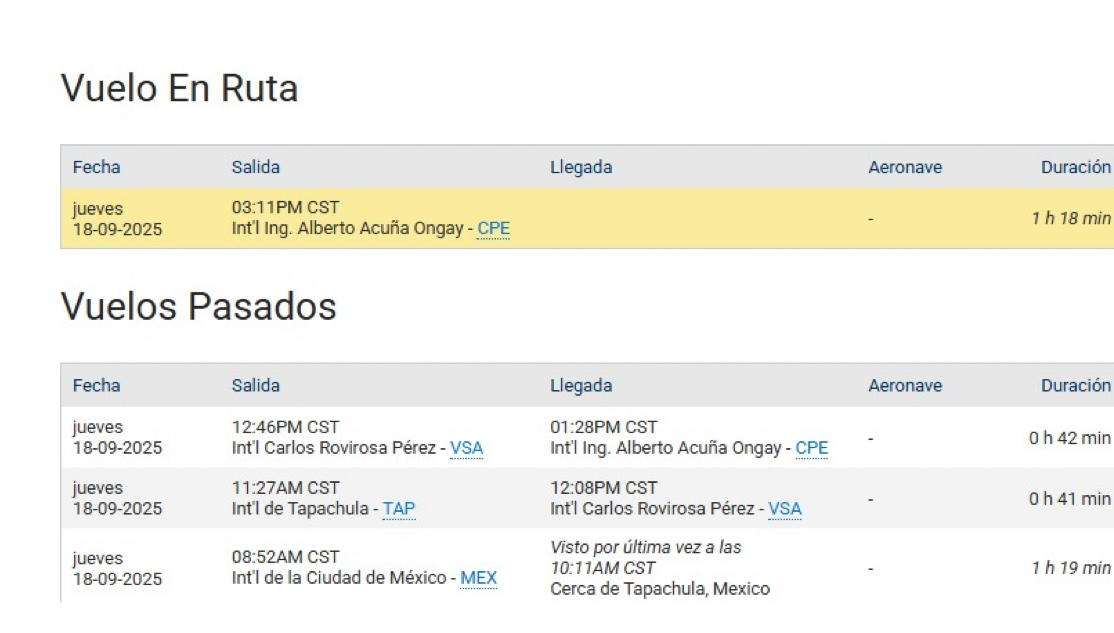1114x633 pixels.
Task: Click Duración header in Vuelos Pasados table
Action: pos(1075,385)
